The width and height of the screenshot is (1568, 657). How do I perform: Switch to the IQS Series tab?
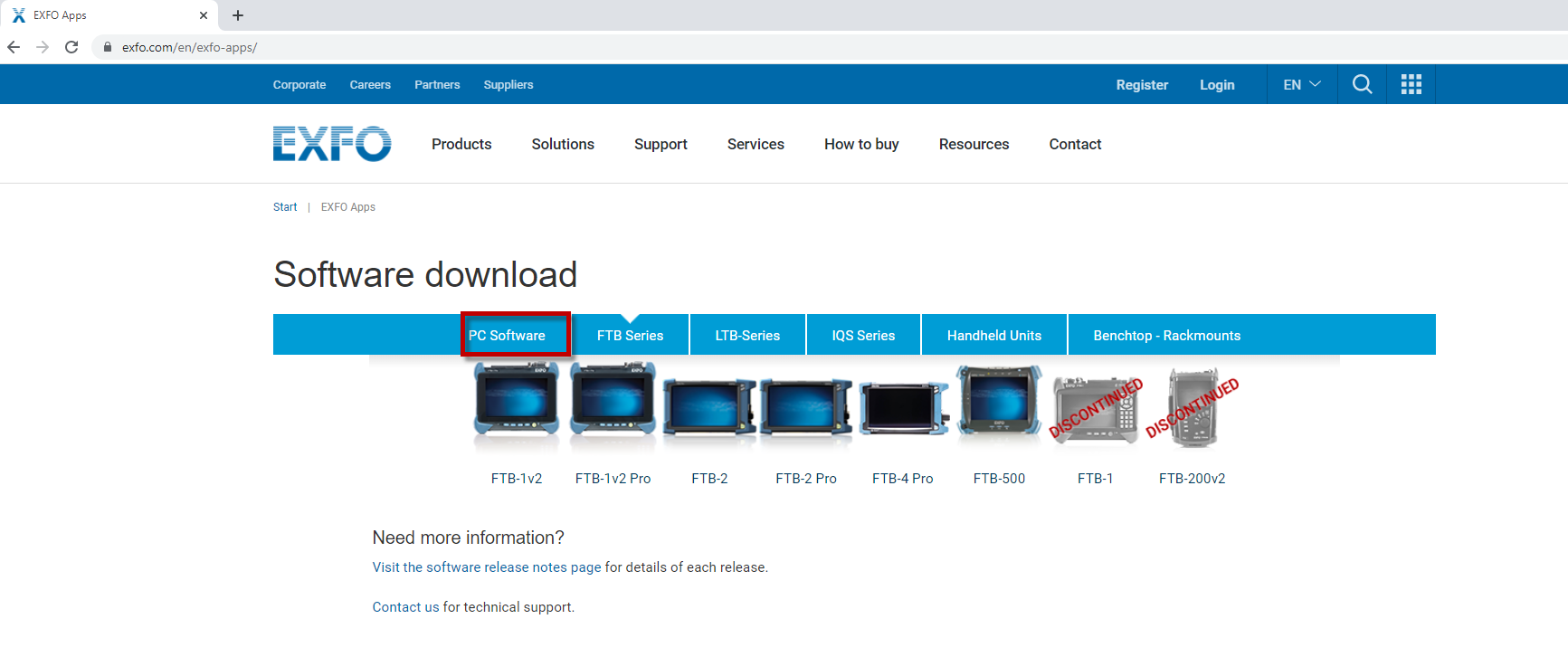(863, 335)
